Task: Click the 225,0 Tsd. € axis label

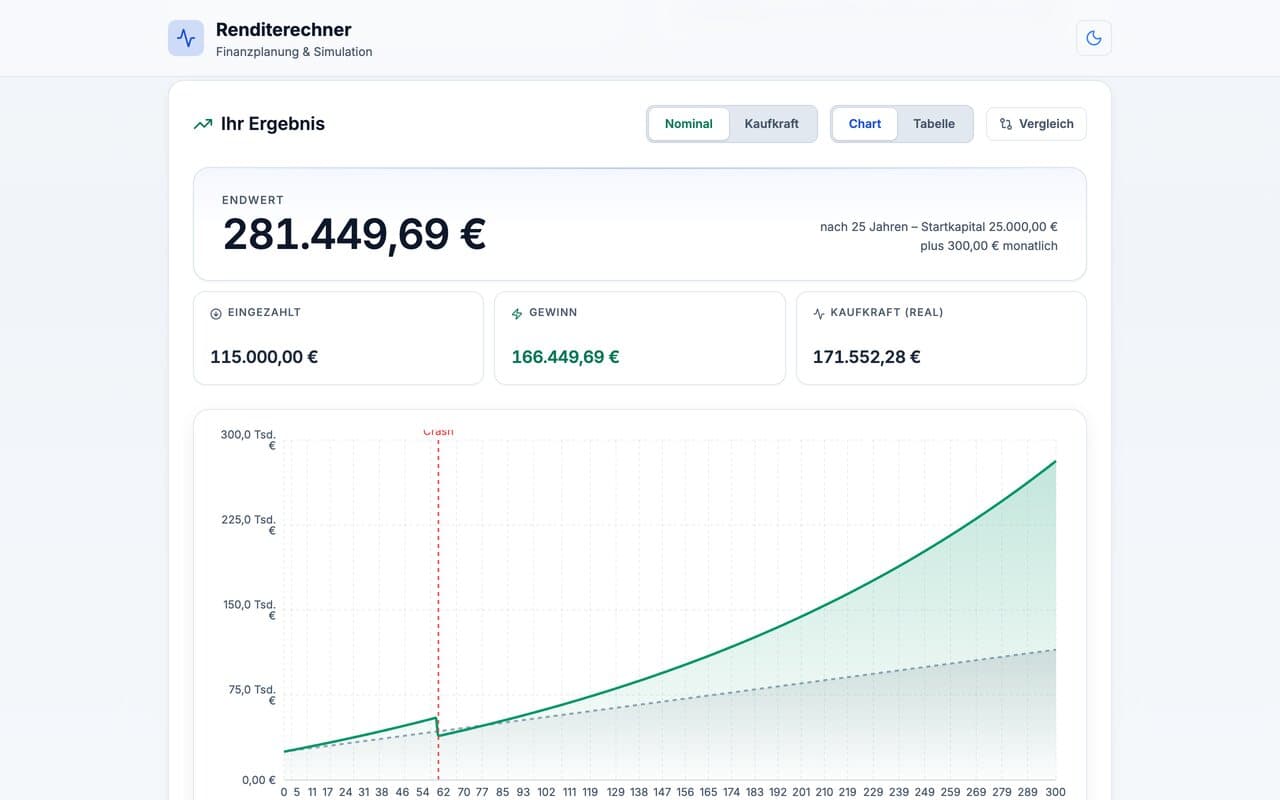Action: click(249, 525)
